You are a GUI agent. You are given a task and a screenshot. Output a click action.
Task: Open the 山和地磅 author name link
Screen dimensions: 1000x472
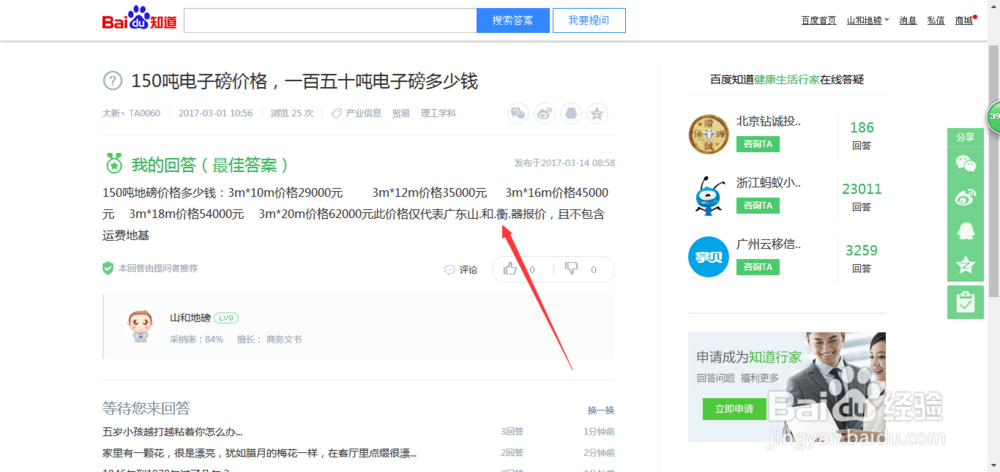190,318
